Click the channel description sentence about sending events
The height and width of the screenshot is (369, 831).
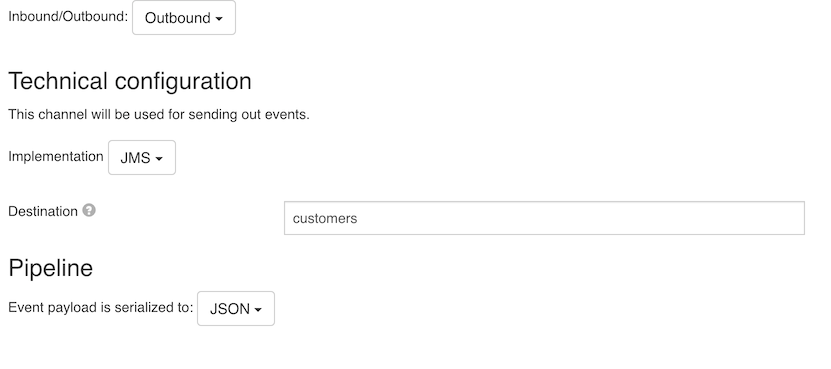pyautogui.click(x=158, y=115)
